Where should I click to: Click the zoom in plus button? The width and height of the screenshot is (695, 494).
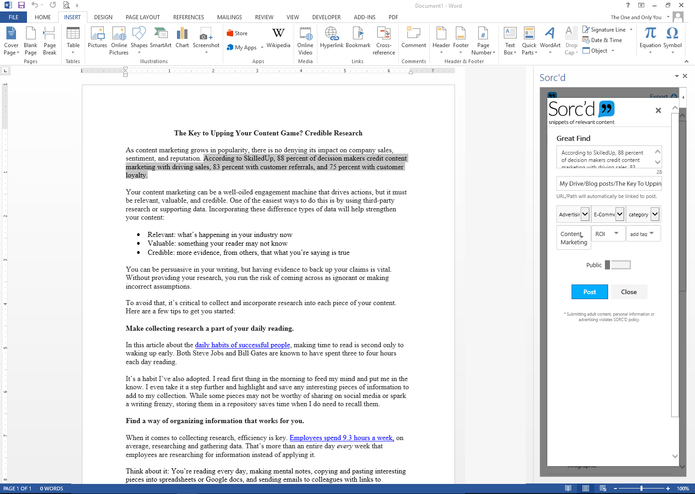click(x=668, y=488)
